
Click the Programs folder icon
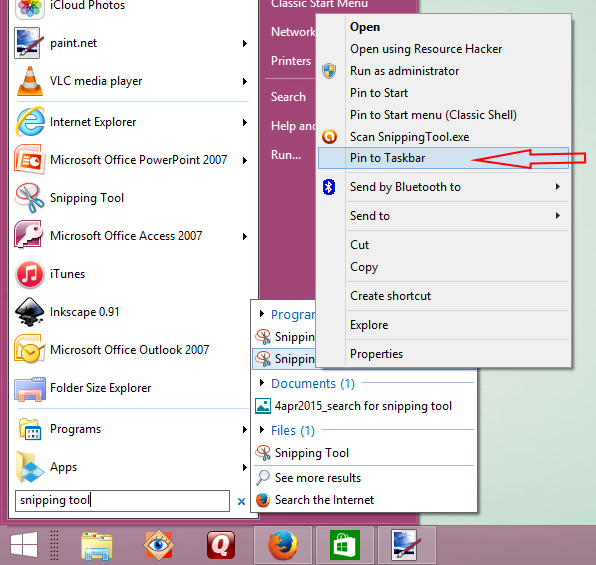point(30,429)
